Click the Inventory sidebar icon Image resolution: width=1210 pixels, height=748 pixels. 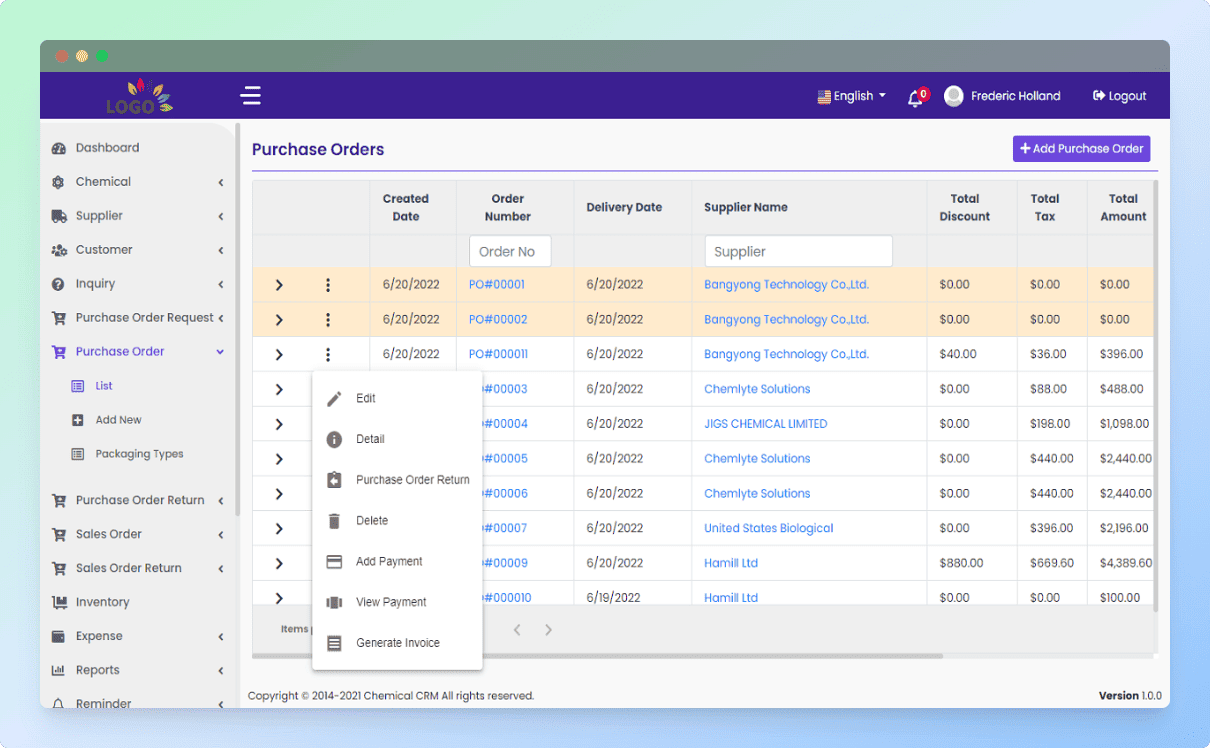pyautogui.click(x=58, y=602)
